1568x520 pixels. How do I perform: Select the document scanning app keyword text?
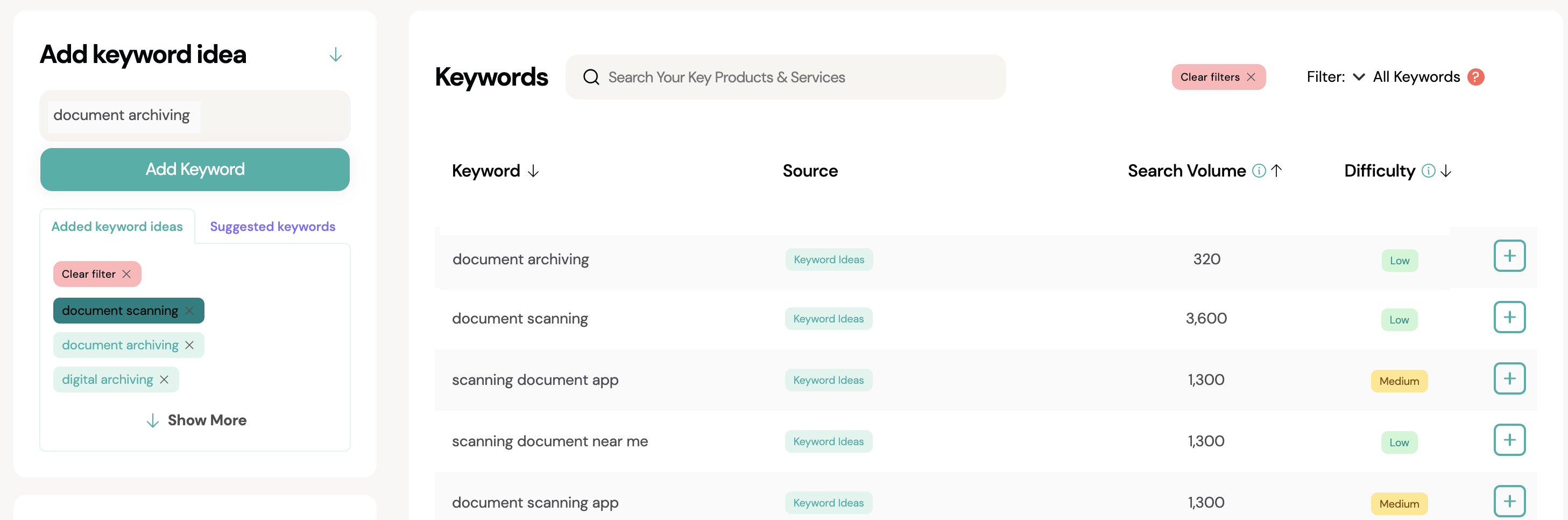[535, 503]
